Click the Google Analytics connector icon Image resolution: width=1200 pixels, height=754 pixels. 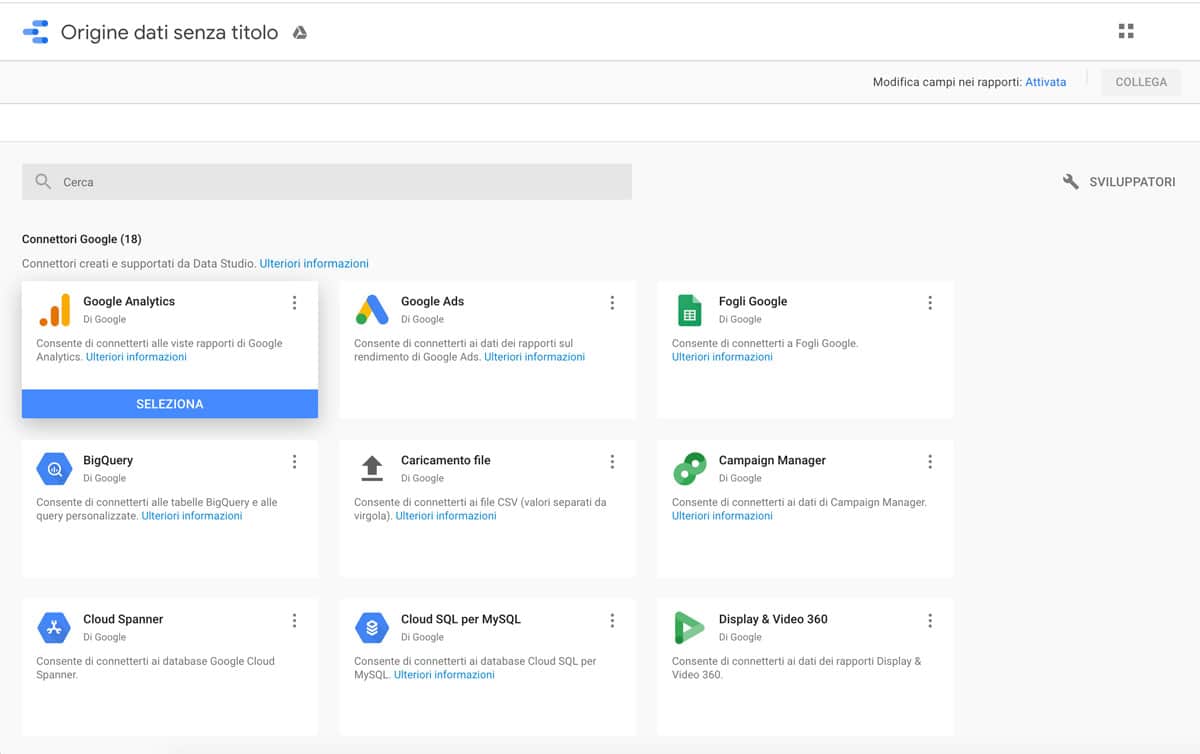(54, 310)
